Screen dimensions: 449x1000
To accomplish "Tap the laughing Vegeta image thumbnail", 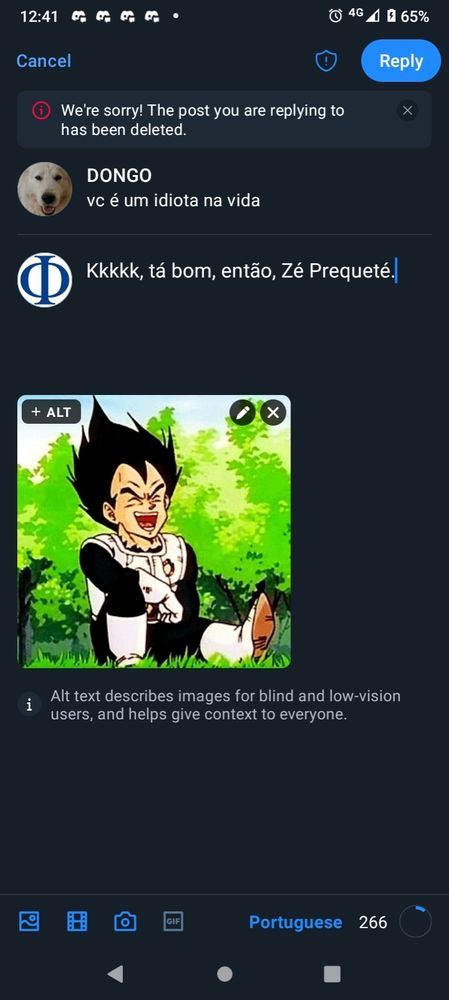I will coord(154,531).
